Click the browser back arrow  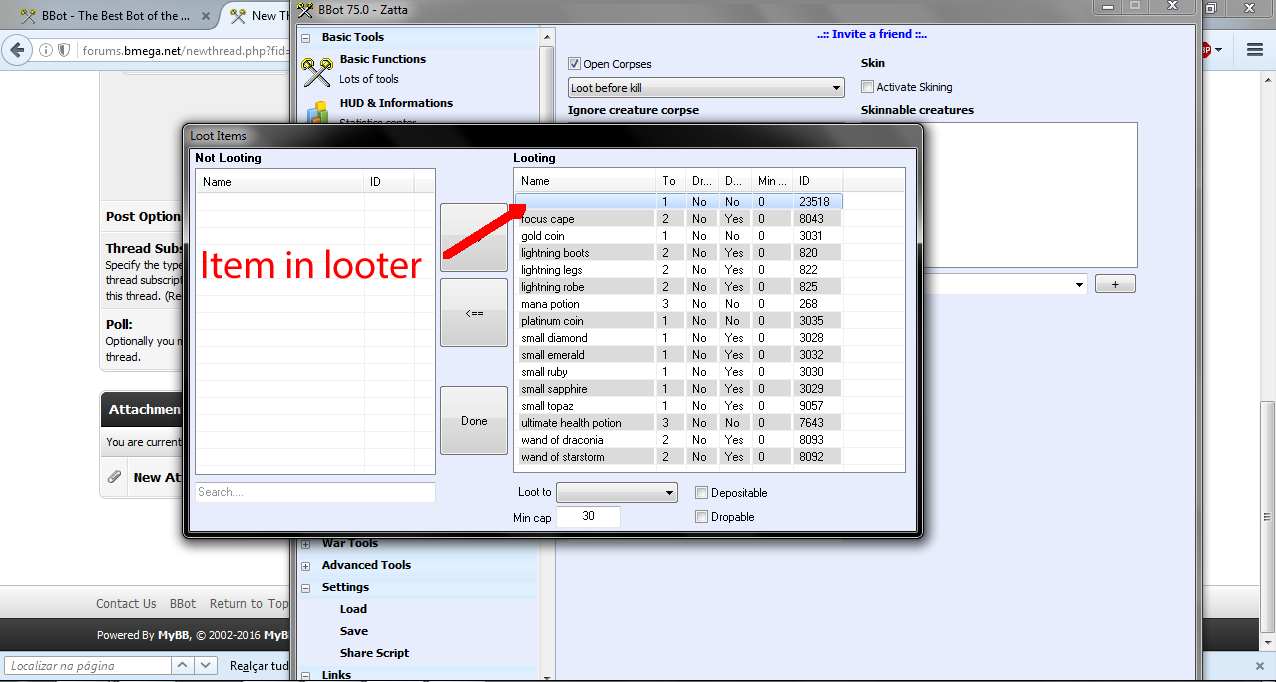17,50
